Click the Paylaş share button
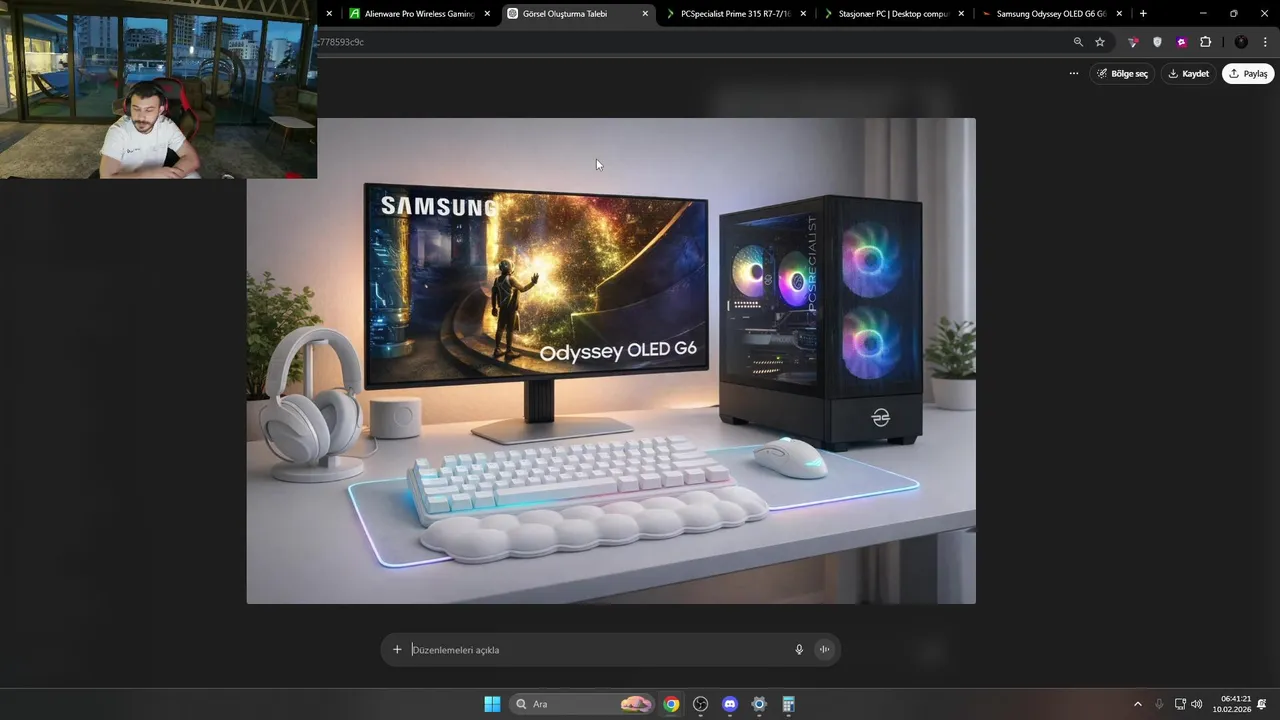The image size is (1280, 720). pyautogui.click(x=1248, y=73)
